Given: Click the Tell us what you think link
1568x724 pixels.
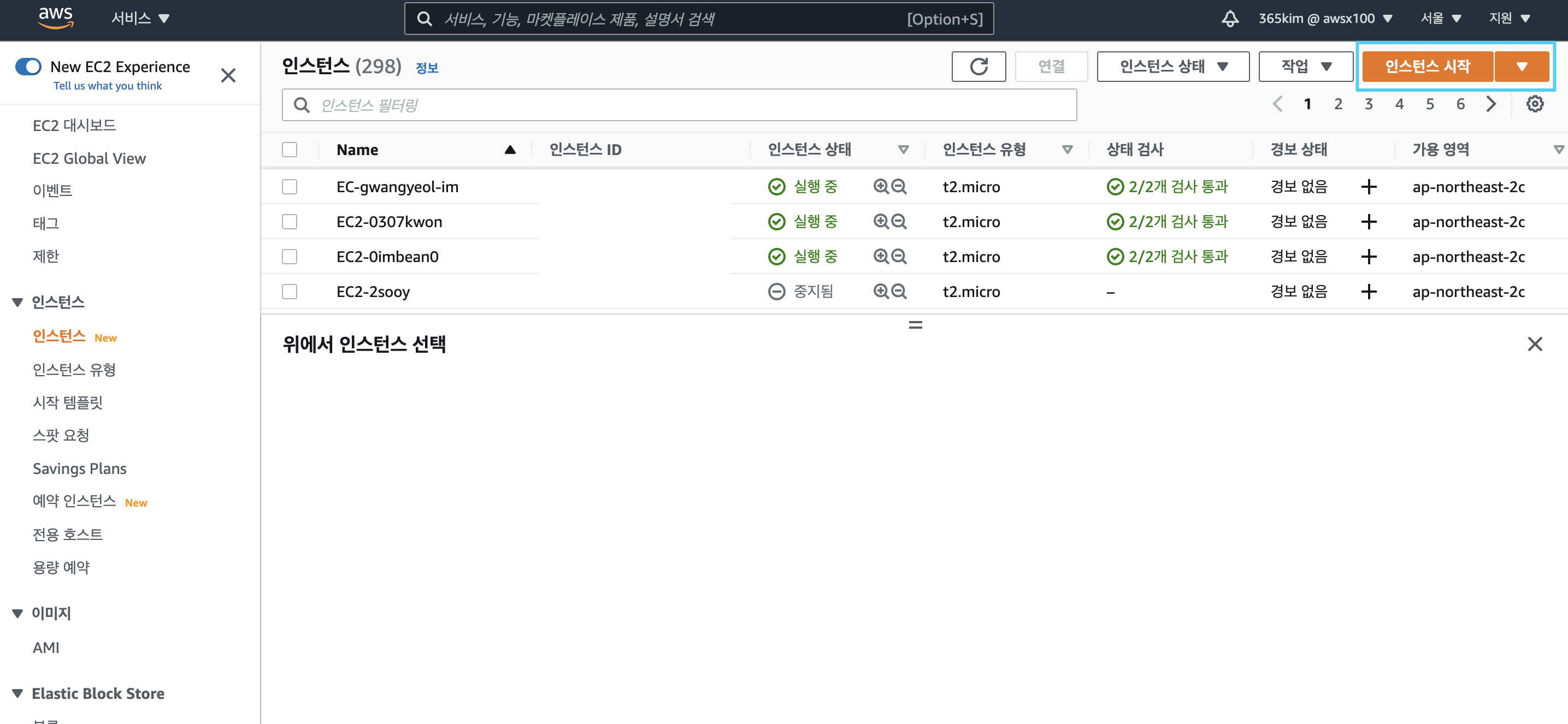Looking at the screenshot, I should (x=108, y=86).
